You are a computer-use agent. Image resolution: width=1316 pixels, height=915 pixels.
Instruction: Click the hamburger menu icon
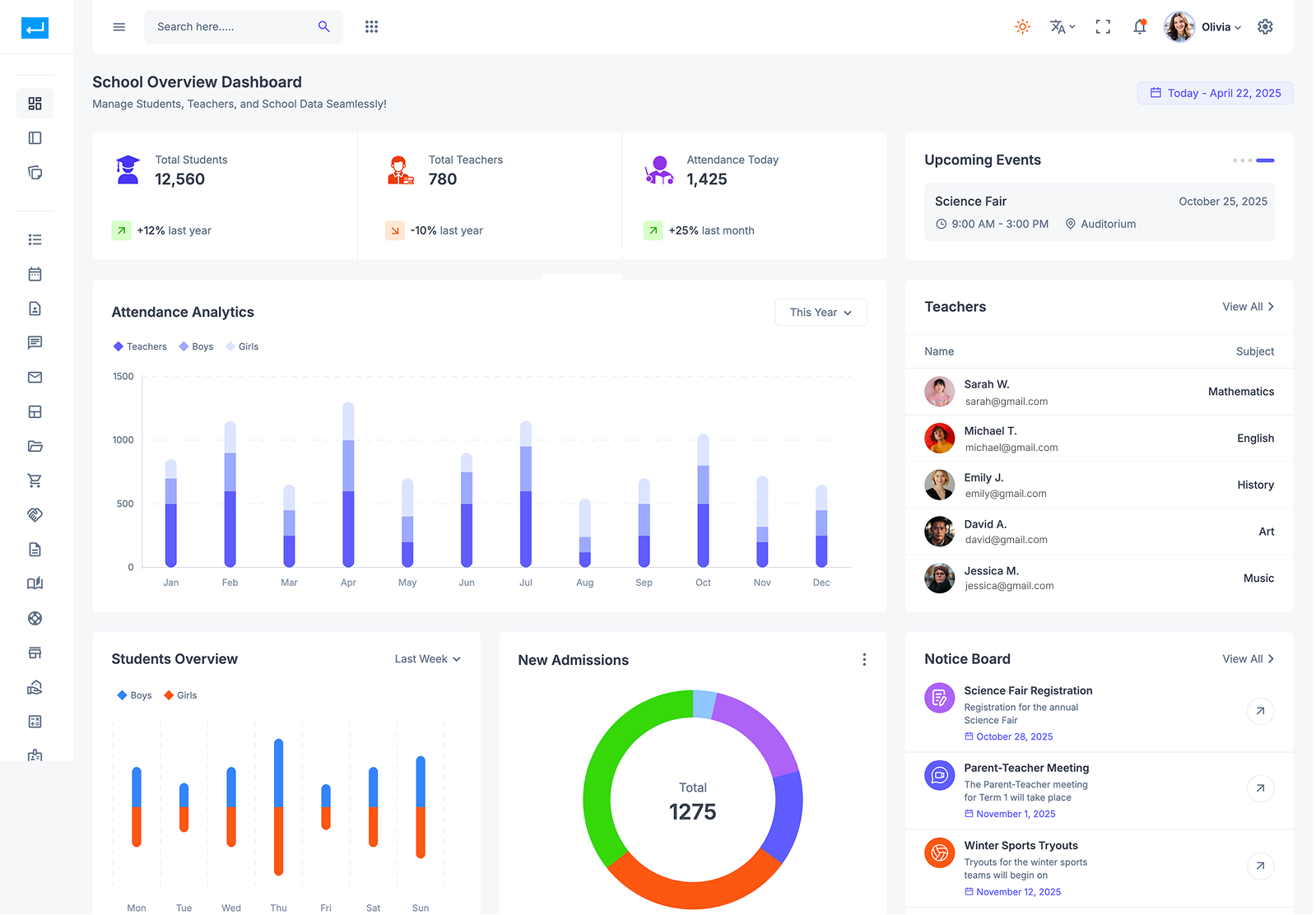(x=119, y=27)
